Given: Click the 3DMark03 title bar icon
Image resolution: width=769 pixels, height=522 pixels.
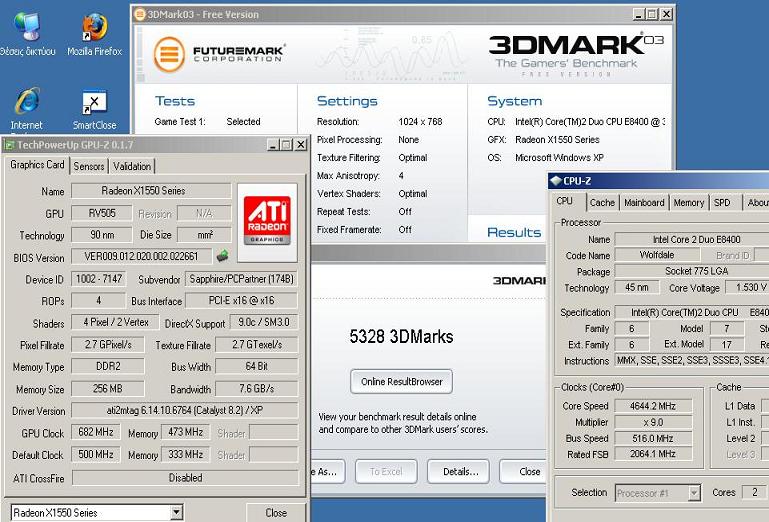Looking at the screenshot, I should [x=139, y=14].
